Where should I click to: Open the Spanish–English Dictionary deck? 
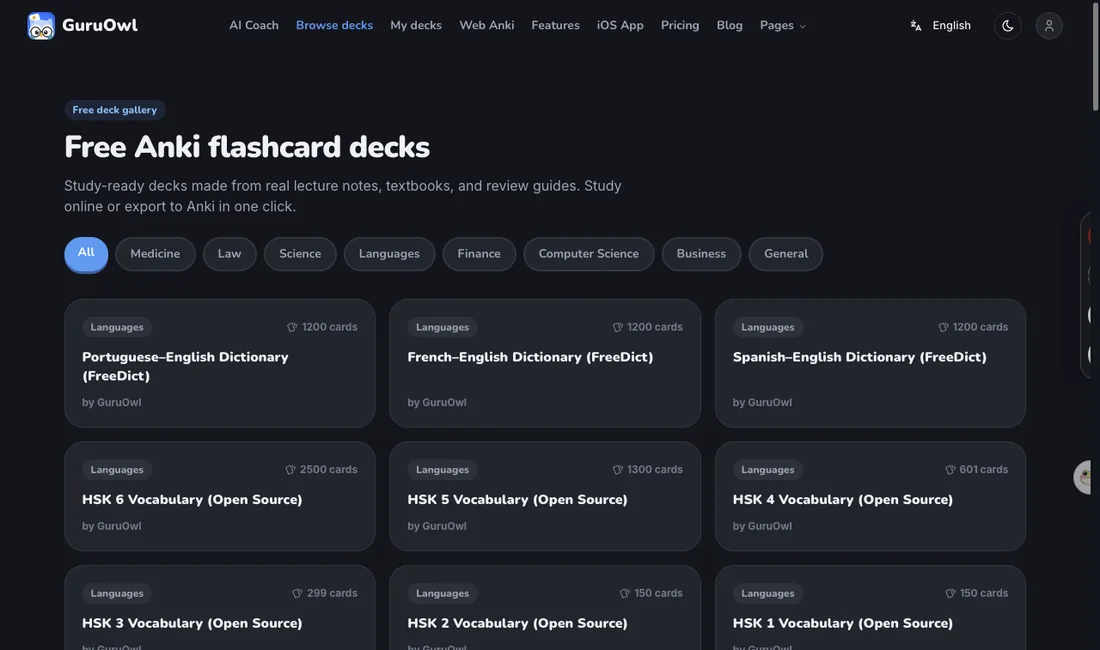pos(870,363)
